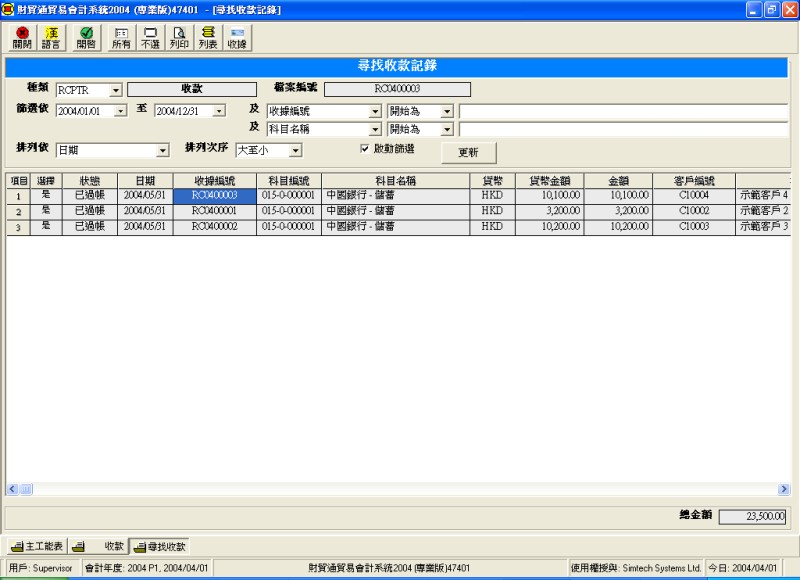The height and width of the screenshot is (580, 800).
Task: Click the 日期 column header
Action: coord(145,181)
